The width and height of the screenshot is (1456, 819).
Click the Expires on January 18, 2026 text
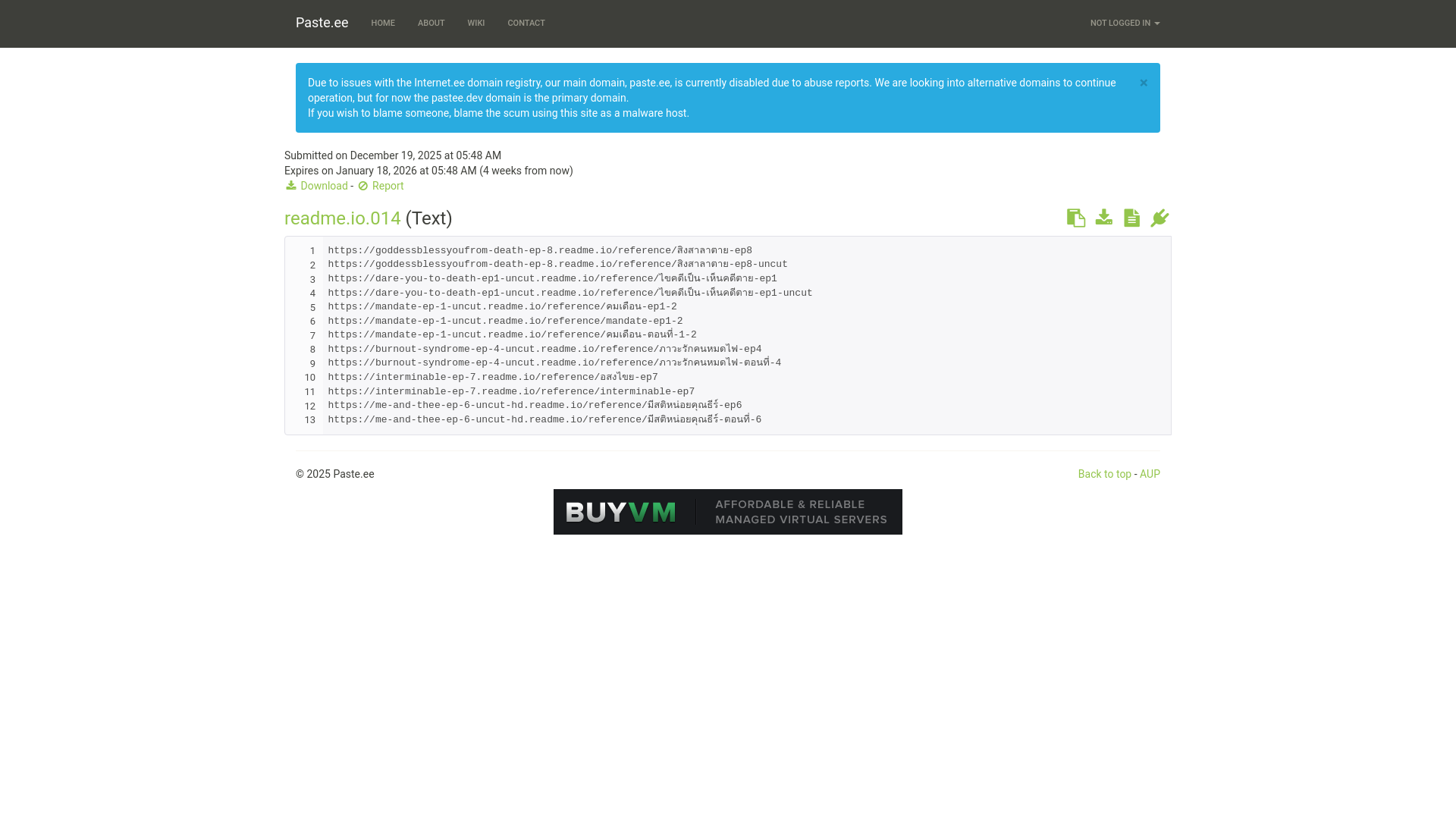tap(428, 171)
